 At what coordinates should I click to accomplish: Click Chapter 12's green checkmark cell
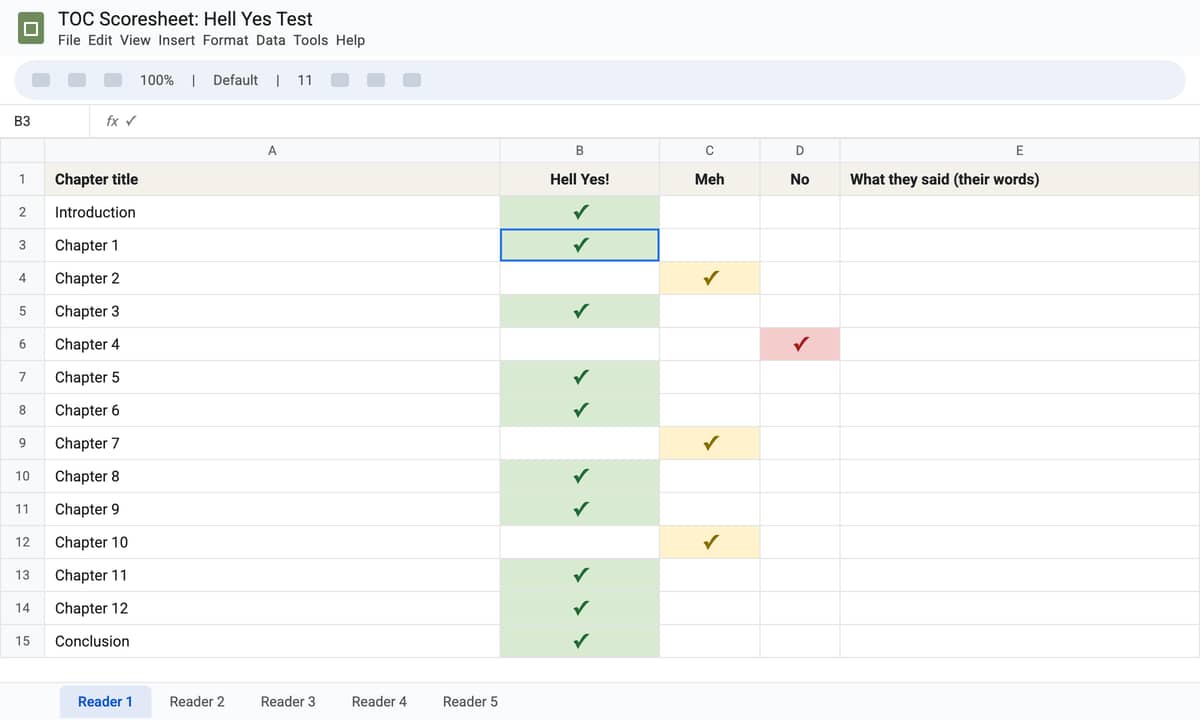(x=580, y=608)
